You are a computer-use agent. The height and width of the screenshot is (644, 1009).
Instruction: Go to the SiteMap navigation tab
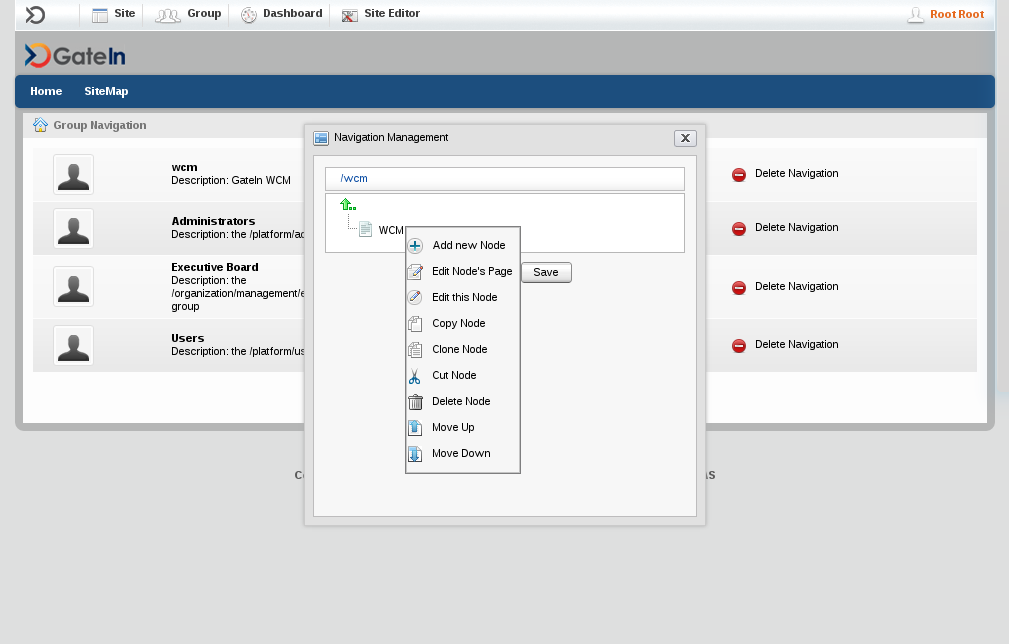(x=106, y=91)
